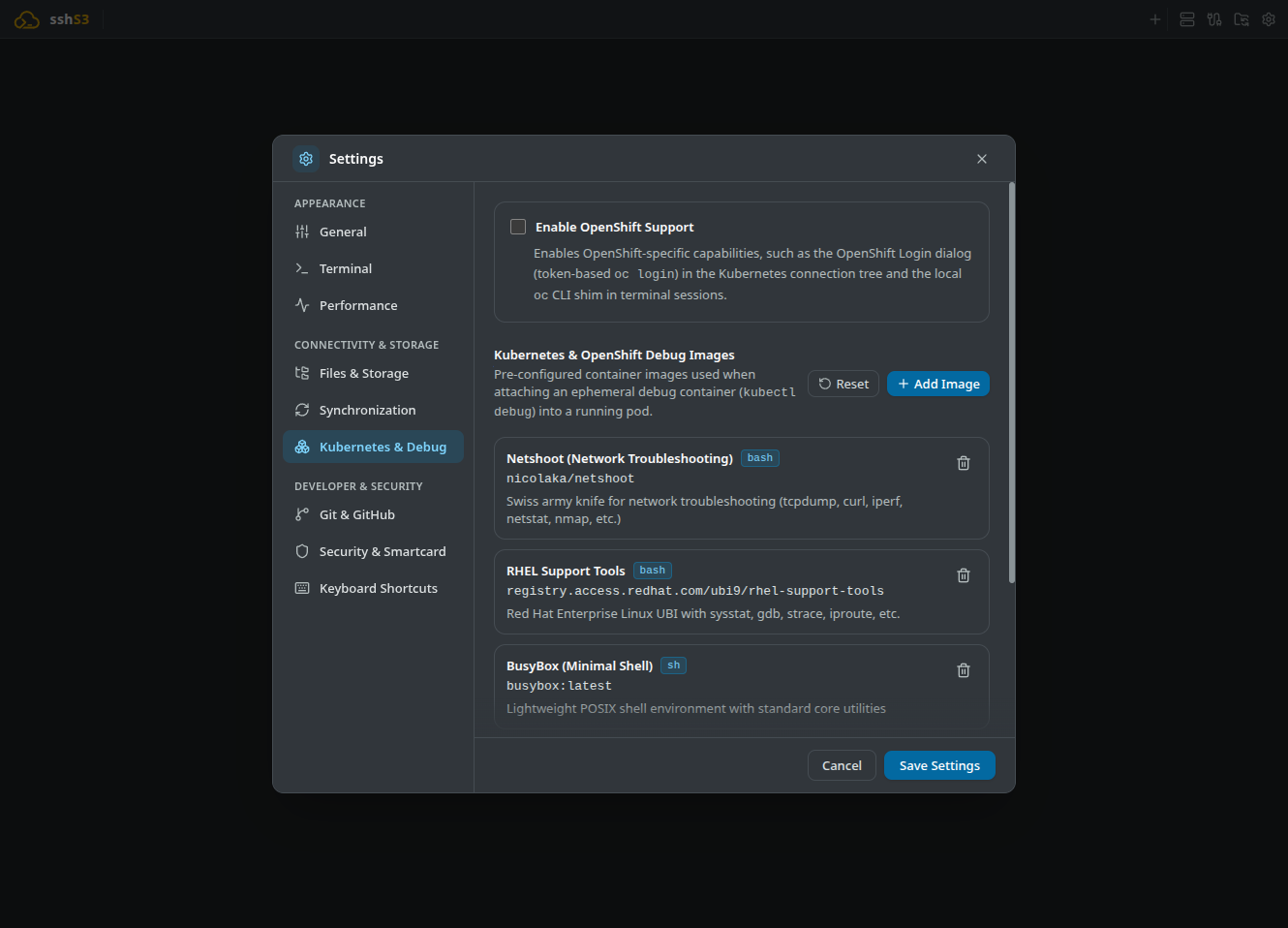Click the Synchronization arrows icon in the sidebar
Screen dimensions: 1288x928
coord(302,410)
